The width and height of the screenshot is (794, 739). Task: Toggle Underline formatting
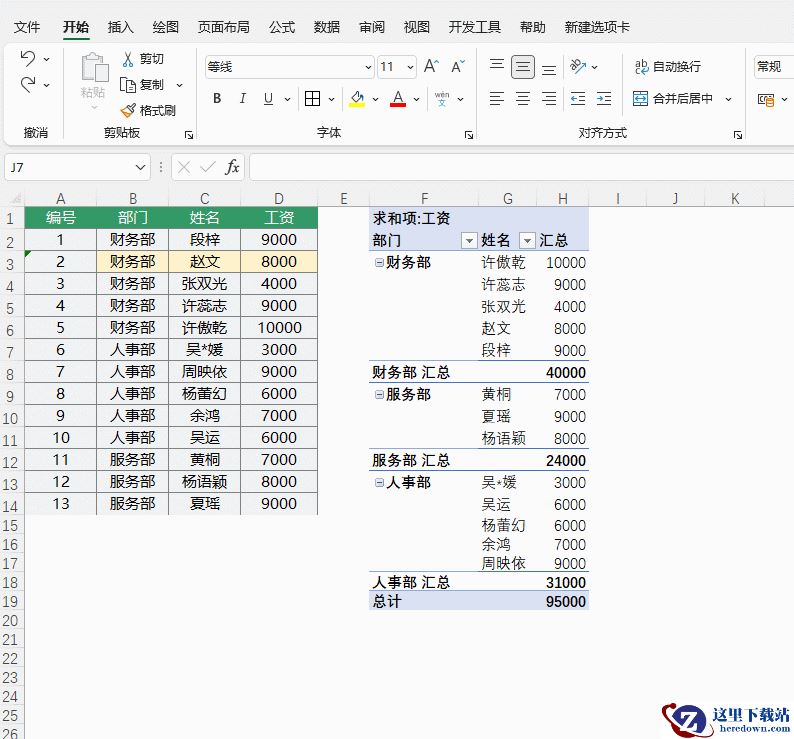tap(268, 98)
